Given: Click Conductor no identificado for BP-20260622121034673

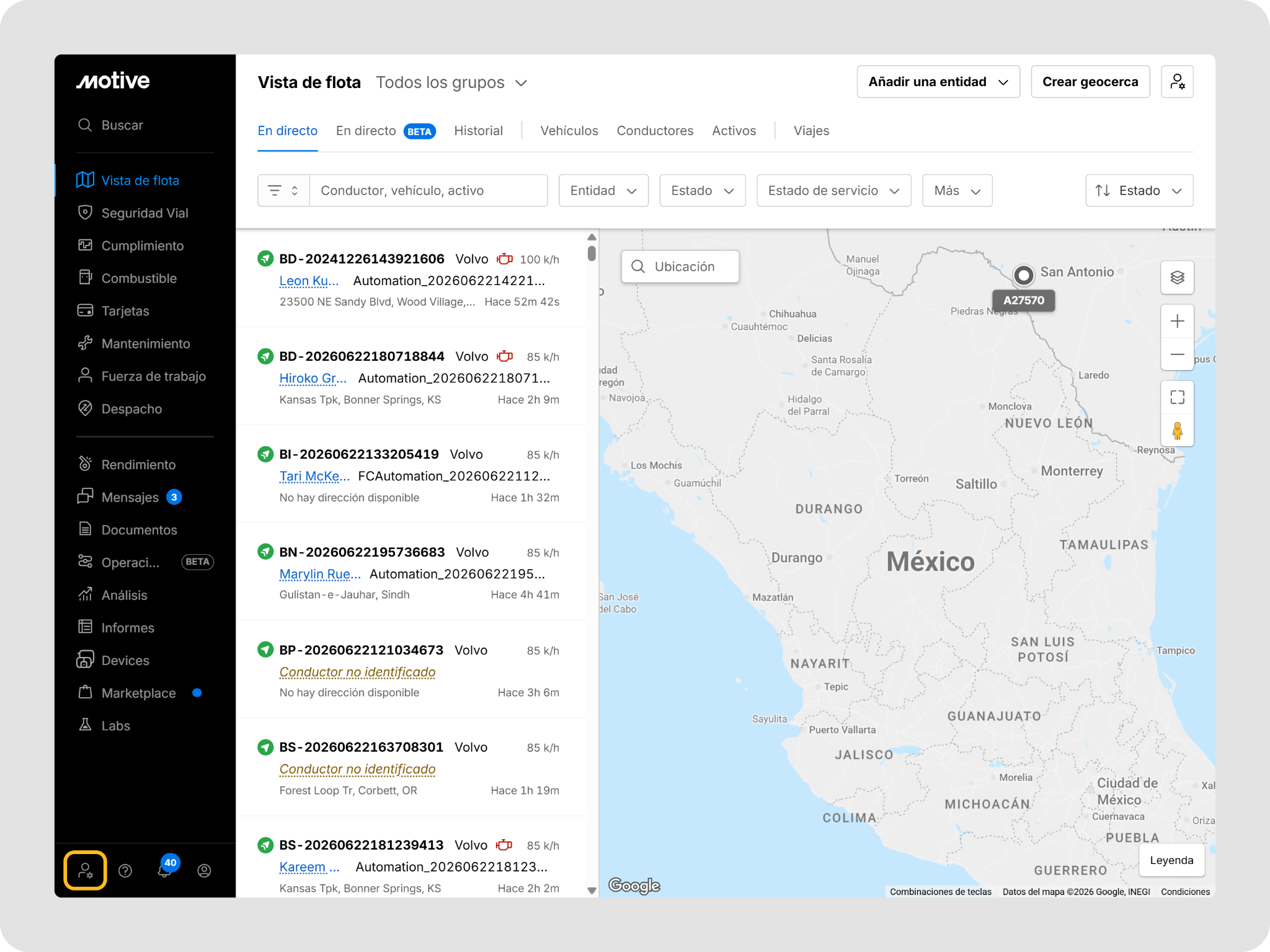Looking at the screenshot, I should (x=357, y=672).
